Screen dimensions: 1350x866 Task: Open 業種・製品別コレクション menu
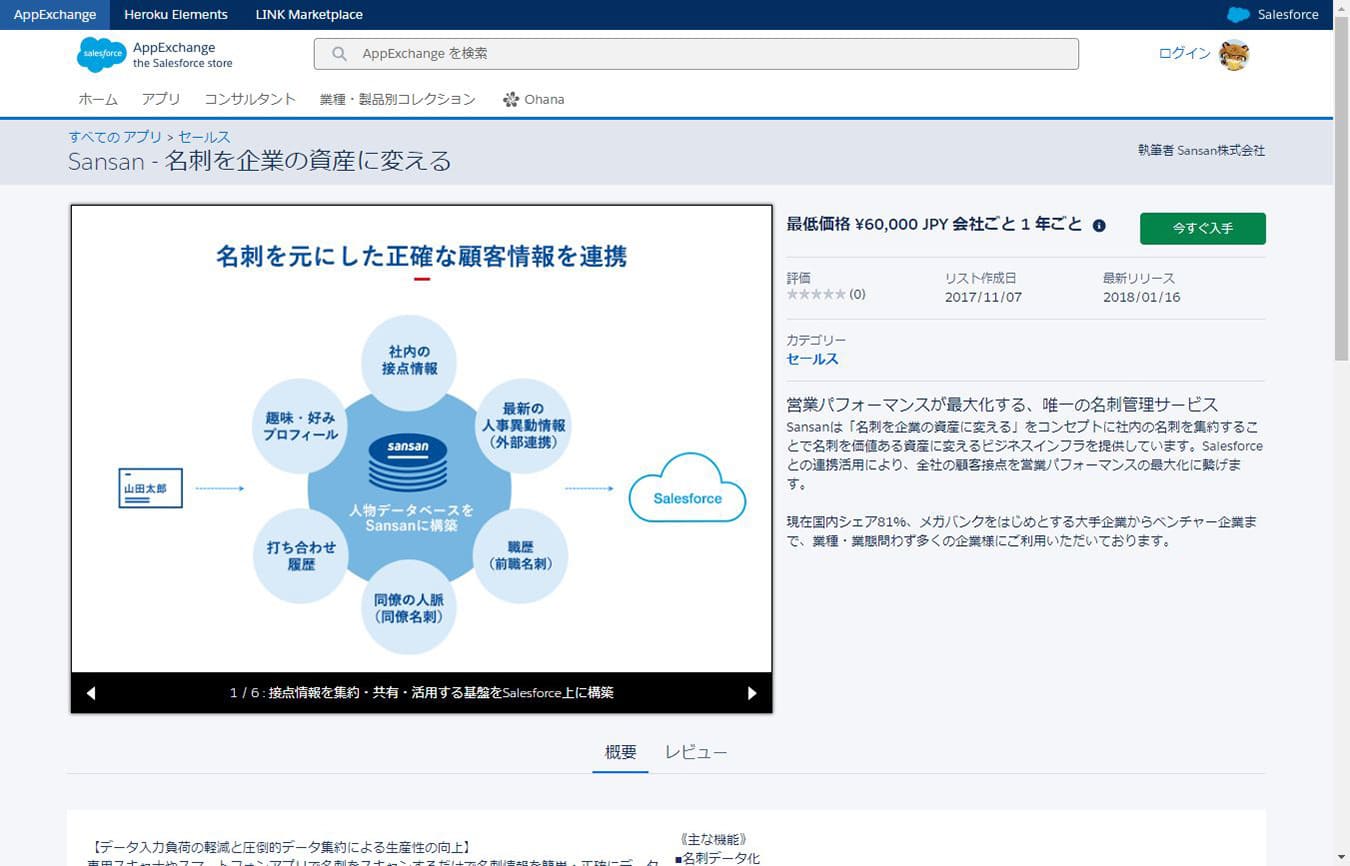pyautogui.click(x=398, y=99)
